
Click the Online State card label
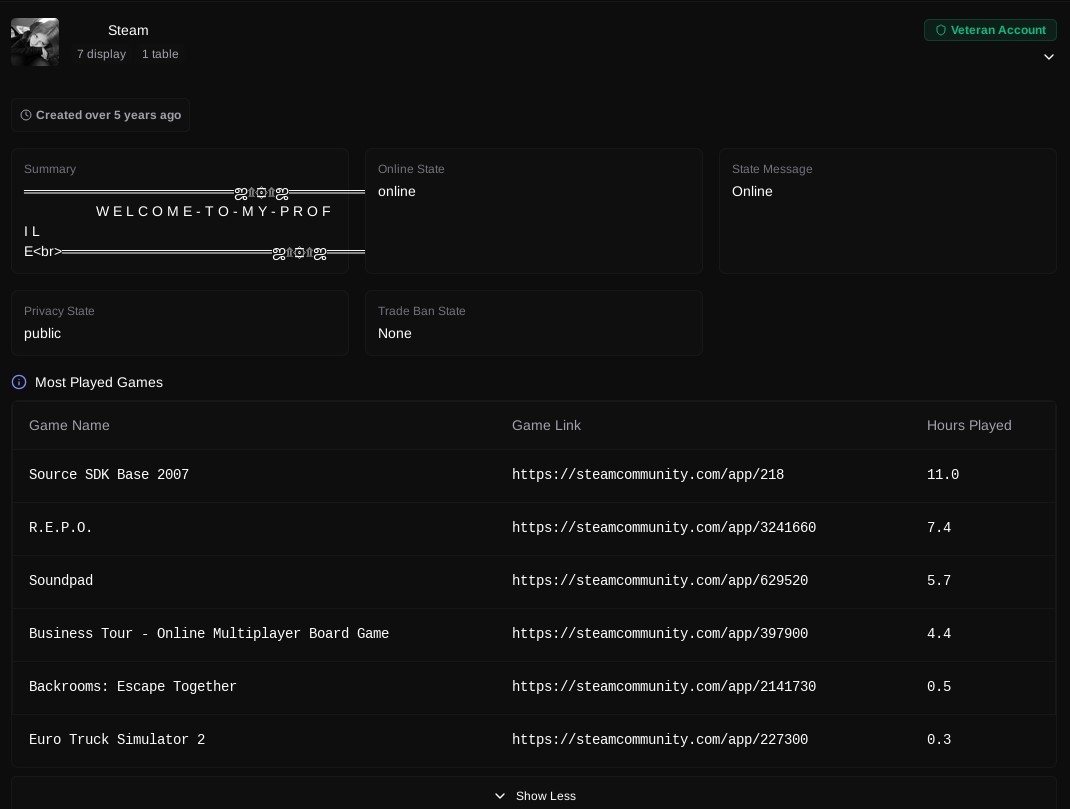[x=411, y=169]
